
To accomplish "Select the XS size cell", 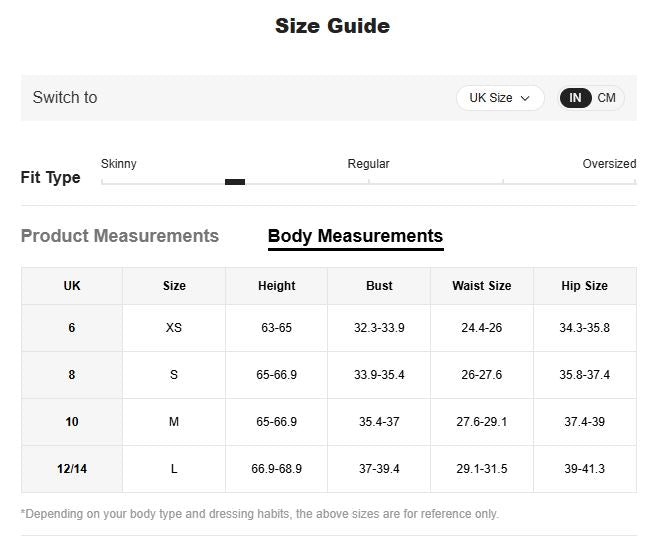I will point(174,328).
